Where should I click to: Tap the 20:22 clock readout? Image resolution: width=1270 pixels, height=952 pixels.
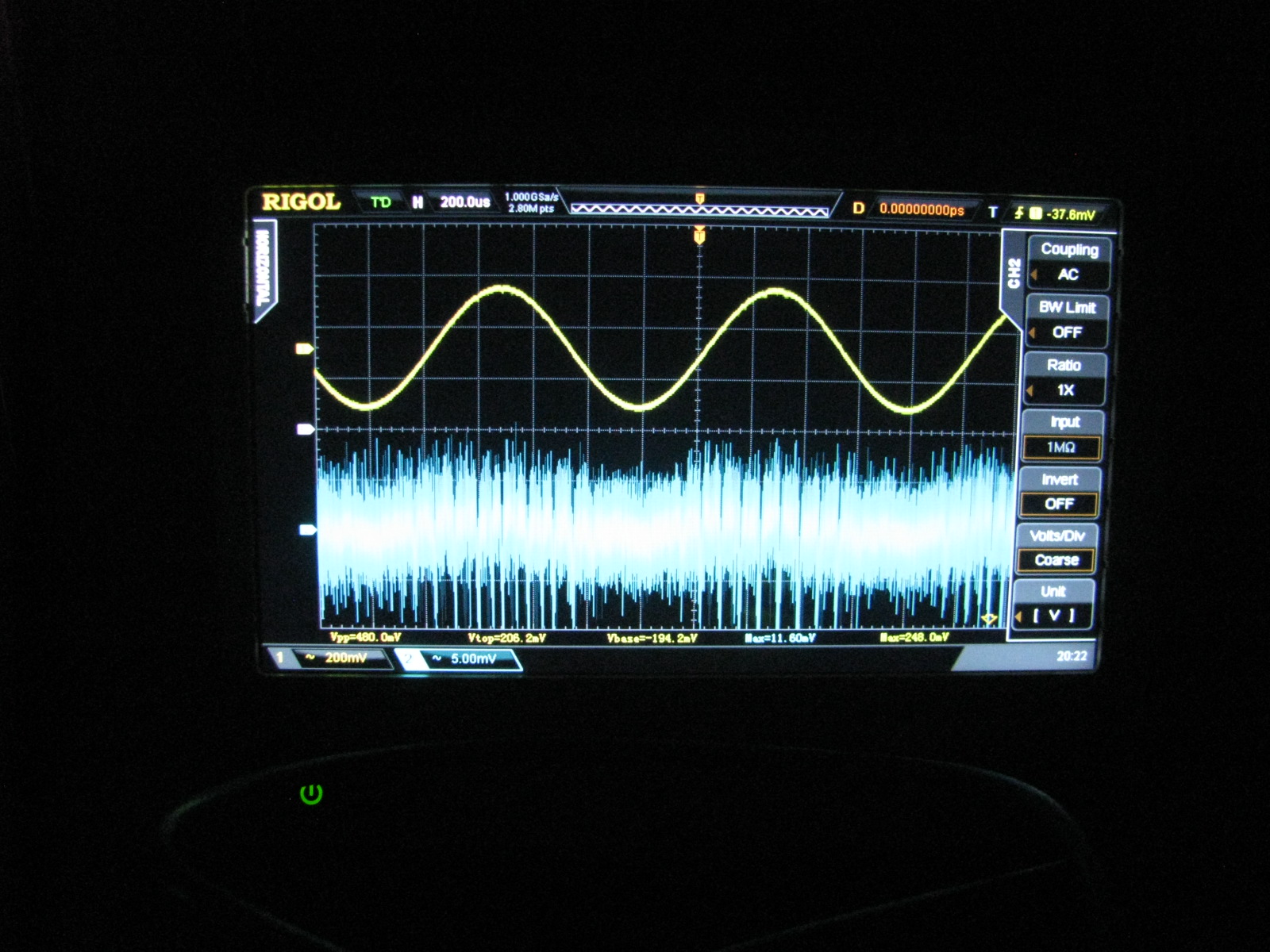coord(1072,656)
